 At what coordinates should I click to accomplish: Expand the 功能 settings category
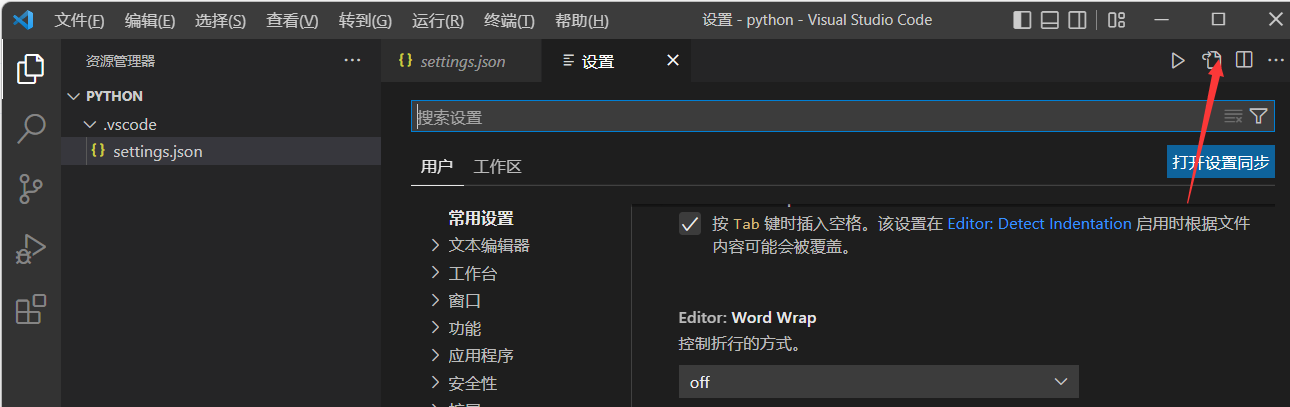(x=456, y=328)
